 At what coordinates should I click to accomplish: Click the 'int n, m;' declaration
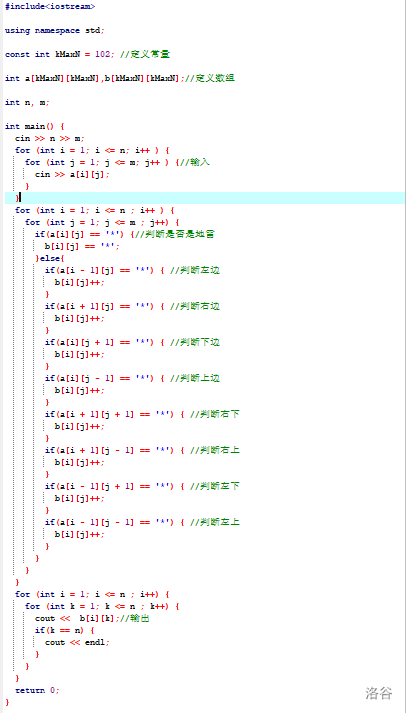pyautogui.click(x=27, y=102)
